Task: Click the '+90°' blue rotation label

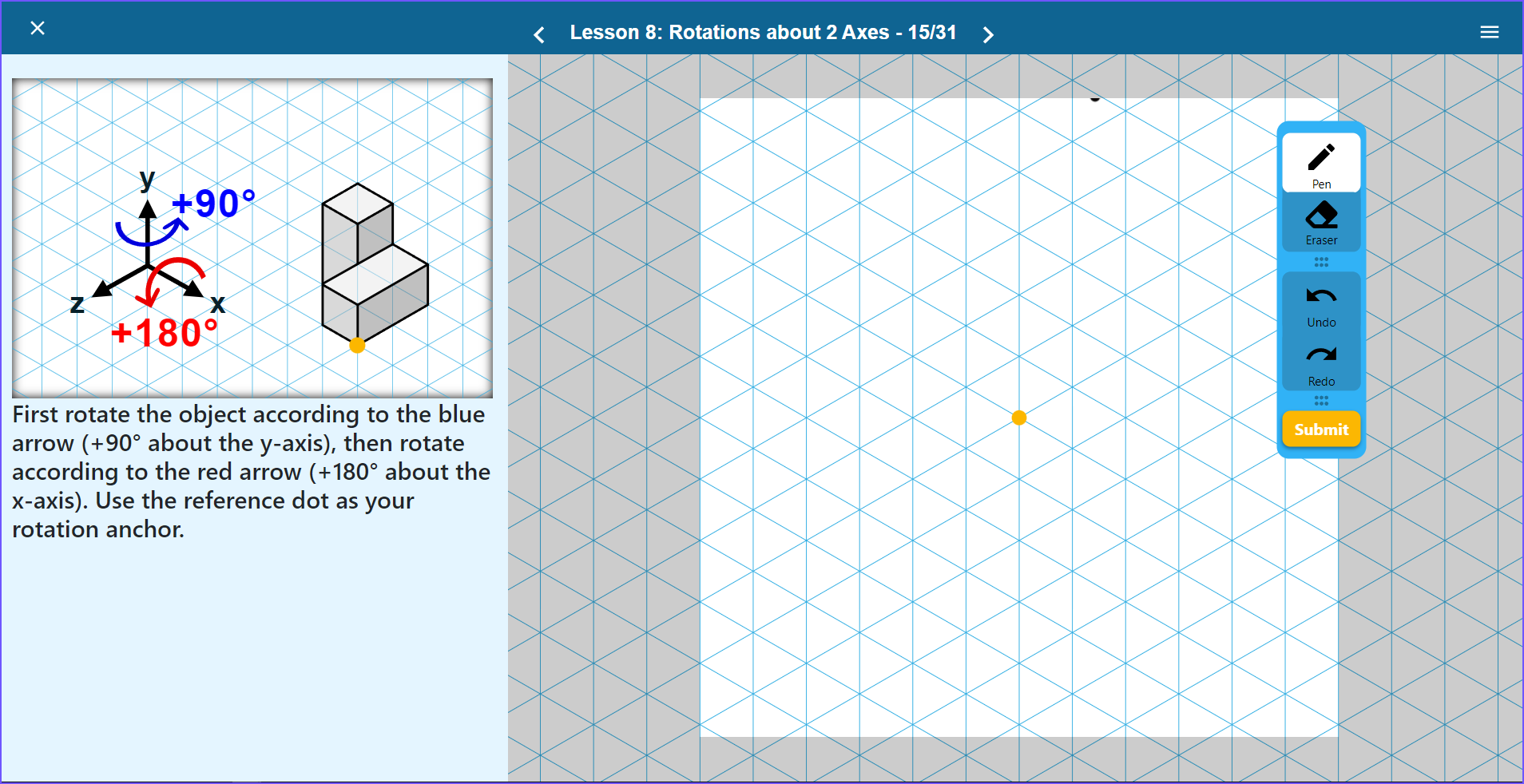Action: click(214, 204)
